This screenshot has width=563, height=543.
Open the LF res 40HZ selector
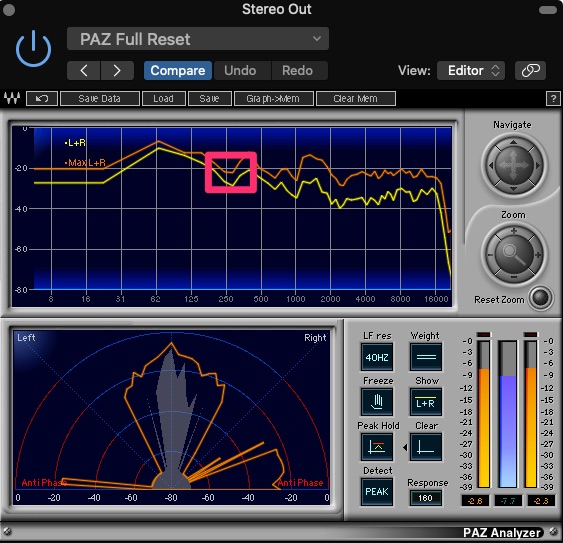point(377,357)
